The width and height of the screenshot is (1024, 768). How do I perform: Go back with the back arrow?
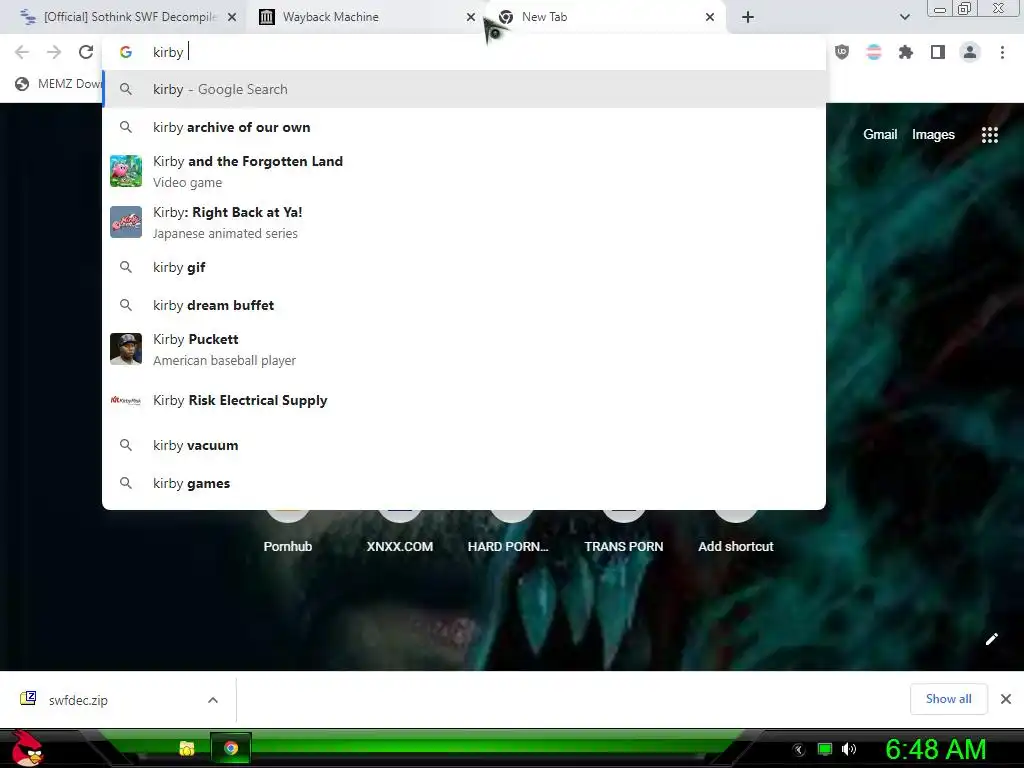22,52
